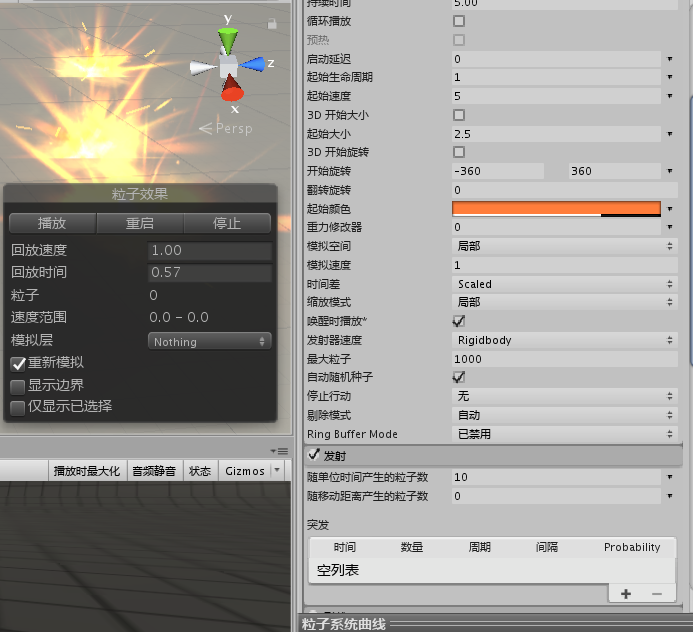Open Ring Buffer Mode 已禁用 dropdown
The width and height of the screenshot is (693, 632).
pos(564,434)
